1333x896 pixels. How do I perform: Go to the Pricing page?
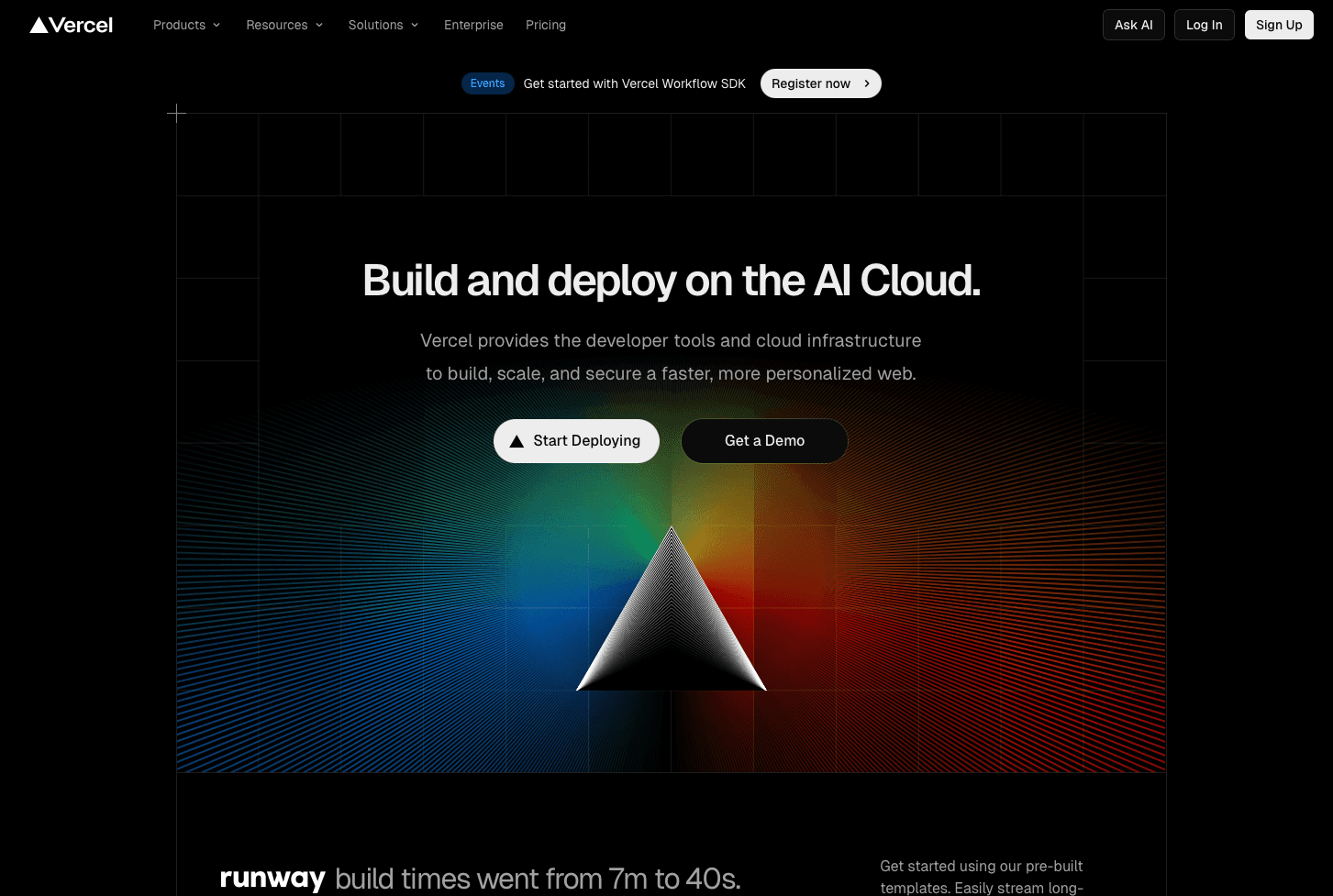546,25
